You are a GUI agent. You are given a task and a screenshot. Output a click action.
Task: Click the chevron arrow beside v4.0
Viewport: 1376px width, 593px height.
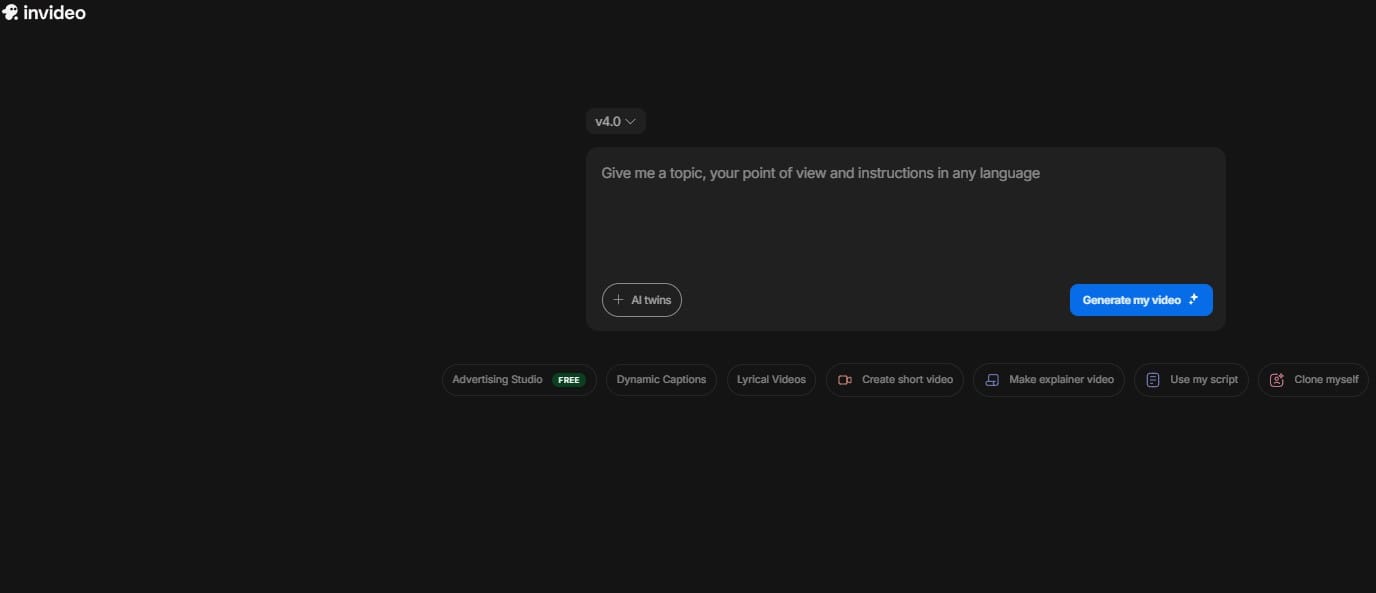click(631, 121)
